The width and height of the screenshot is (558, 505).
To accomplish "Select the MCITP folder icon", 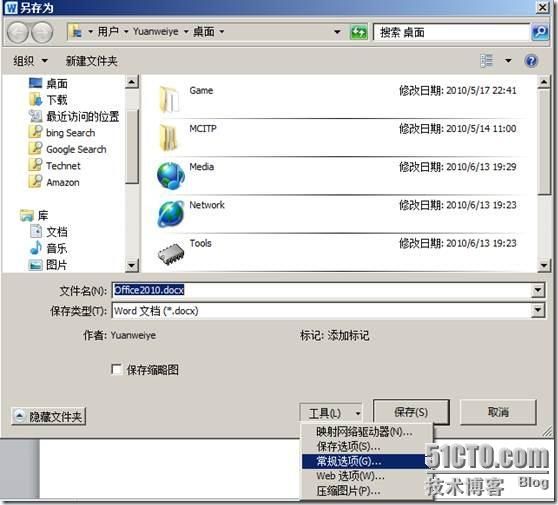I will tap(169, 137).
